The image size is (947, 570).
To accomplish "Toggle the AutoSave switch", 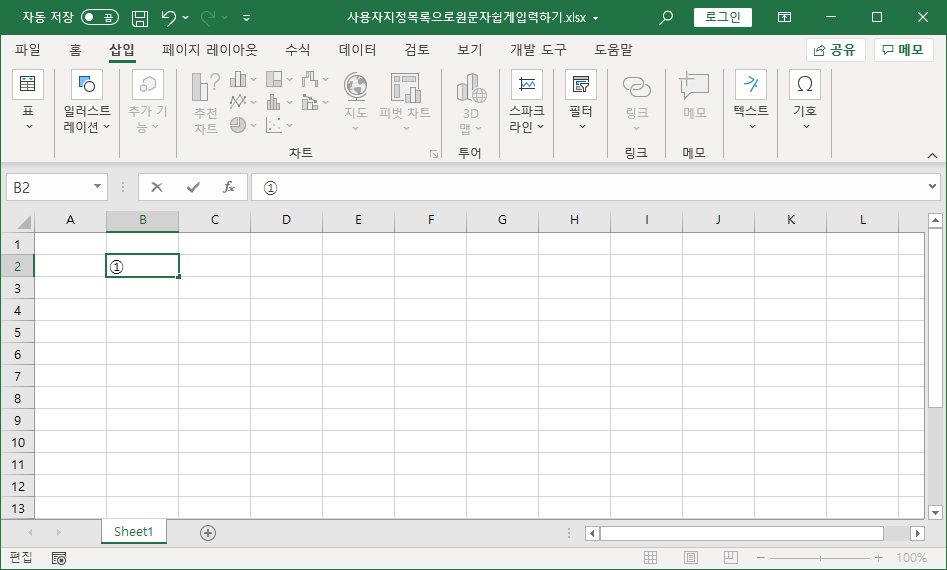I will coord(100,17).
